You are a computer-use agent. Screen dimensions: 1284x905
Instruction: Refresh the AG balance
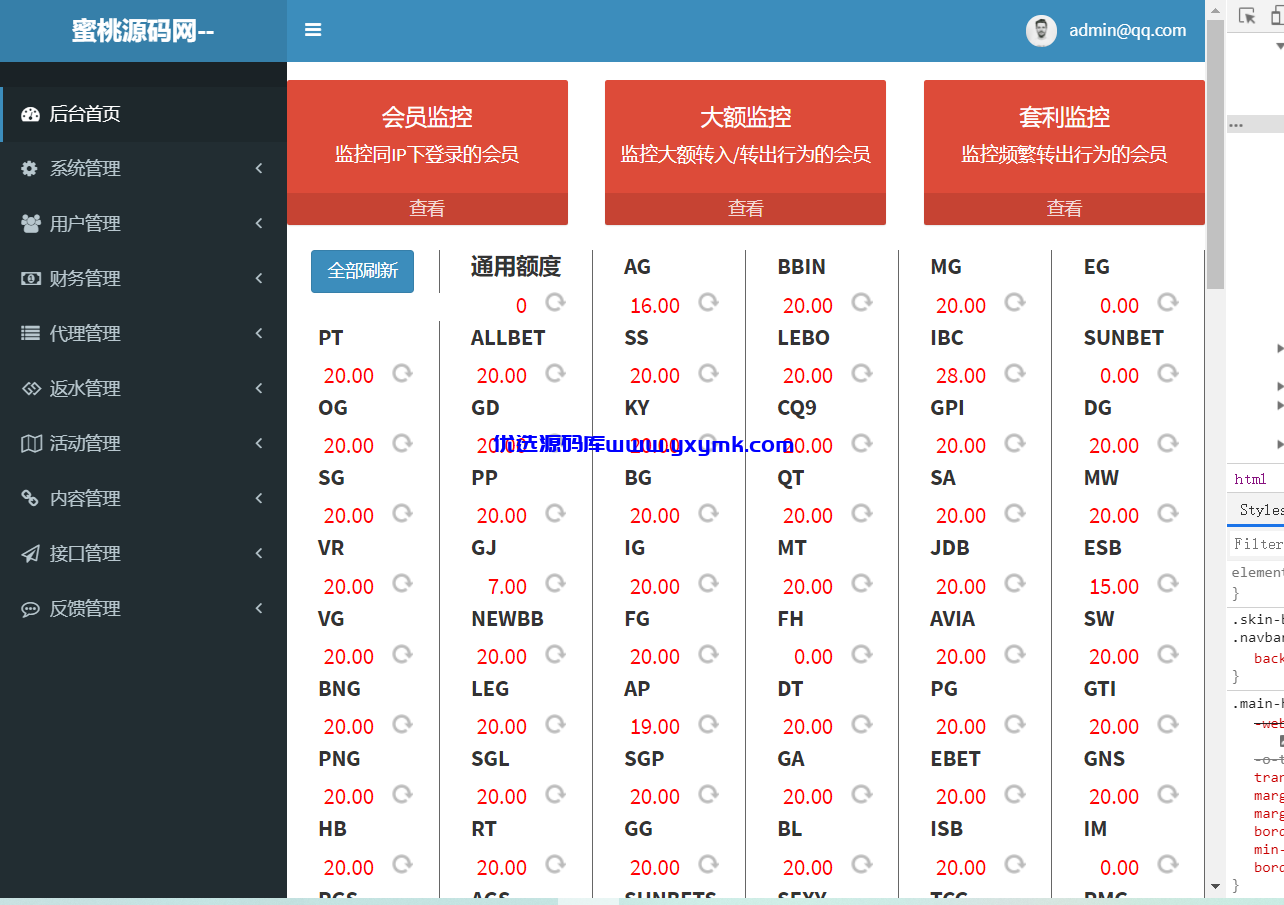[708, 302]
